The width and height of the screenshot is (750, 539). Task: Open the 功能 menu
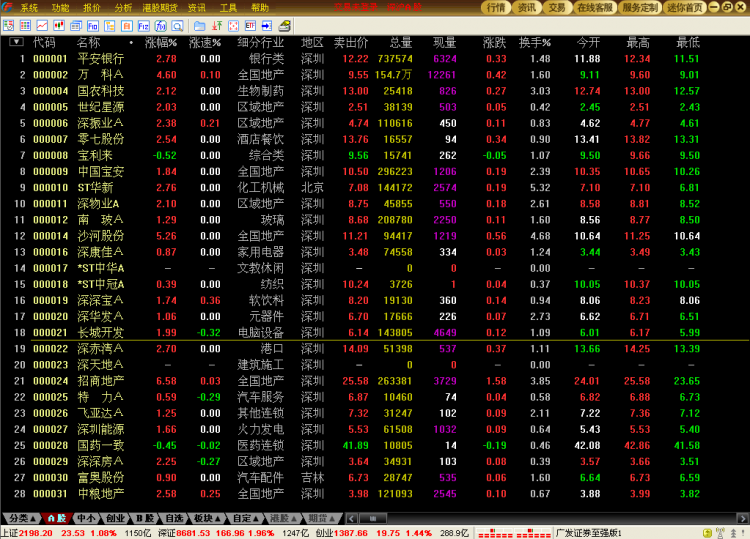tap(60, 8)
